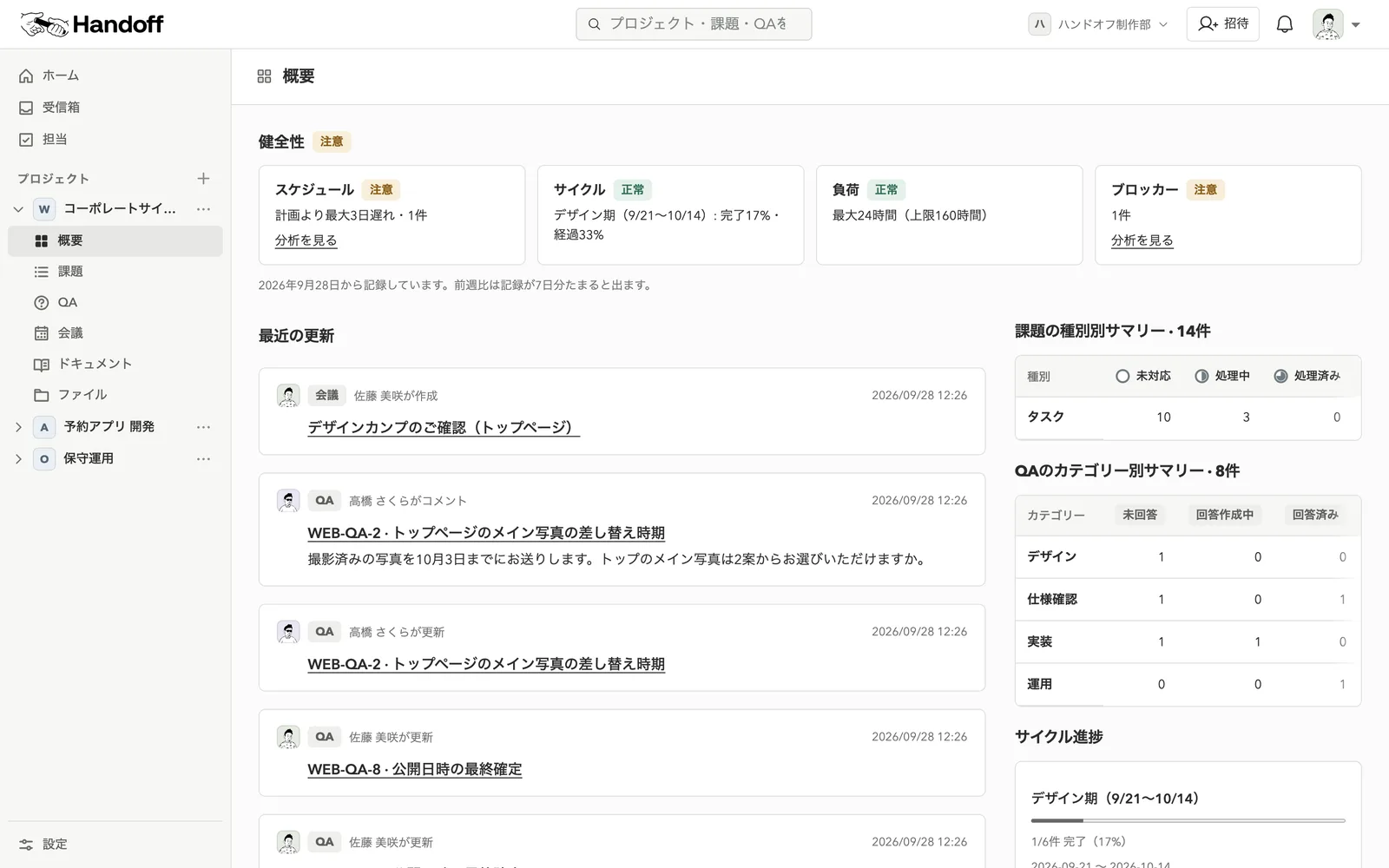Click 処理済み status column header
The width and height of the screenshot is (1389, 868).
pos(1307,376)
